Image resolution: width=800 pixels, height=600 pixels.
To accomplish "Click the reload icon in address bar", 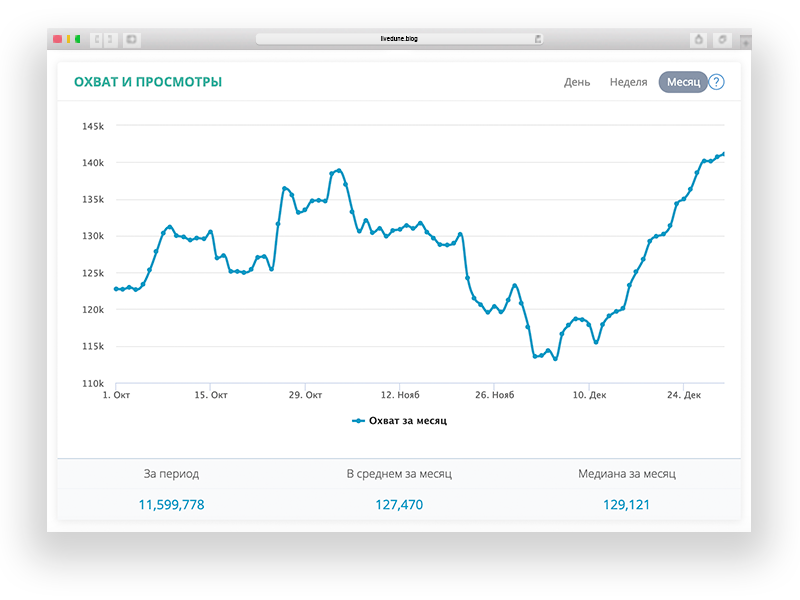I will 538,39.
